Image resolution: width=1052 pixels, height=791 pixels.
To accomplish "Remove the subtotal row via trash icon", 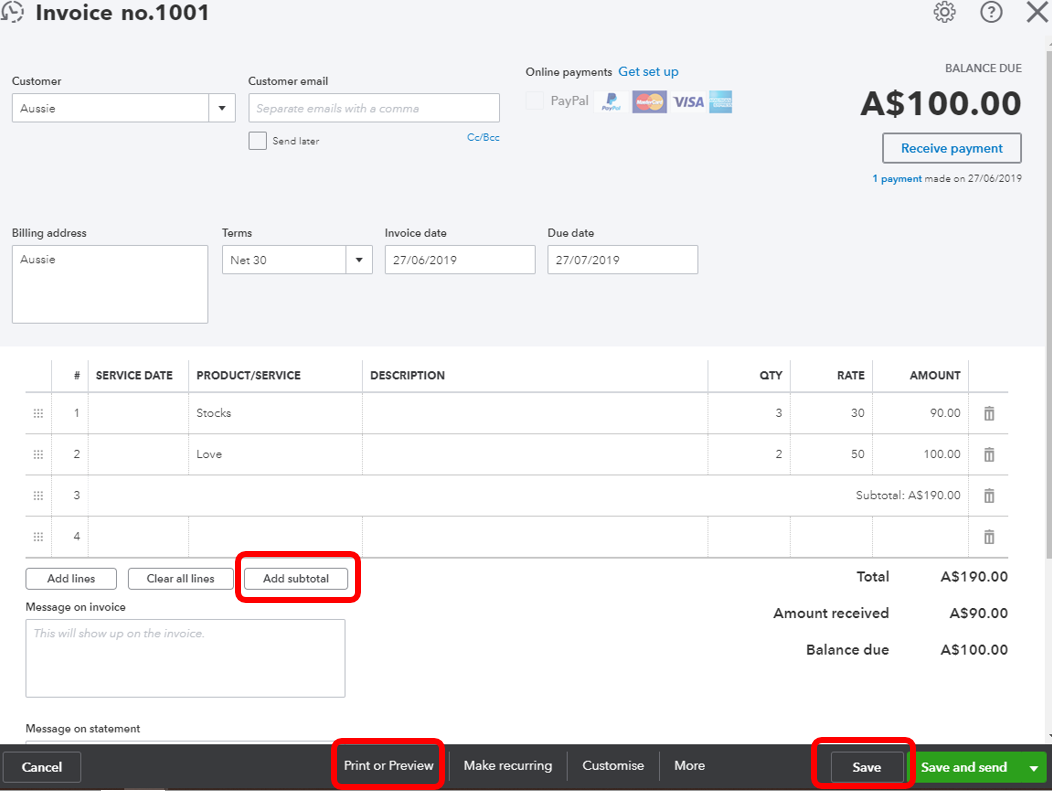I will [989, 495].
